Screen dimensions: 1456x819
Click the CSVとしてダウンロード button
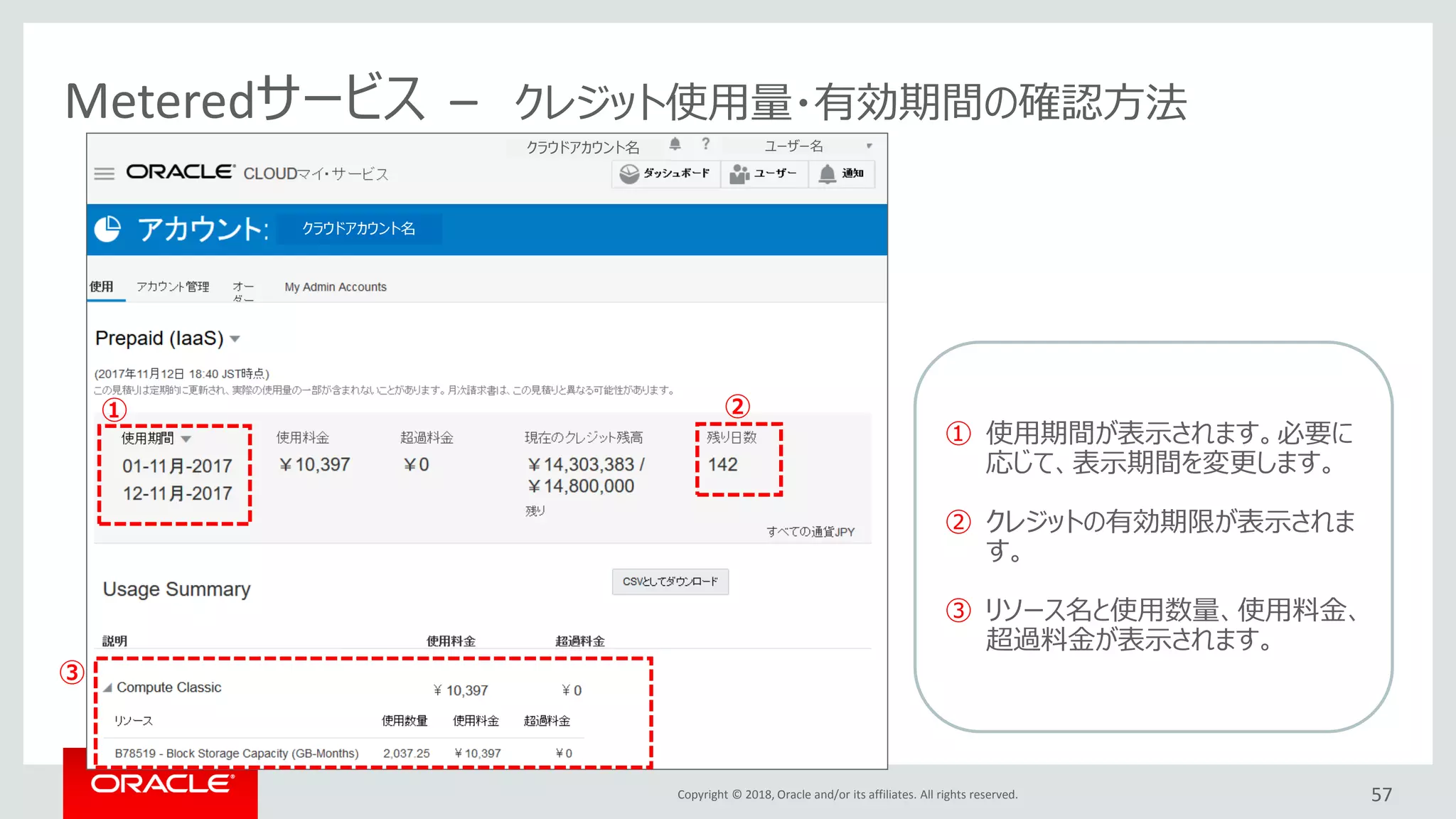[x=670, y=582]
